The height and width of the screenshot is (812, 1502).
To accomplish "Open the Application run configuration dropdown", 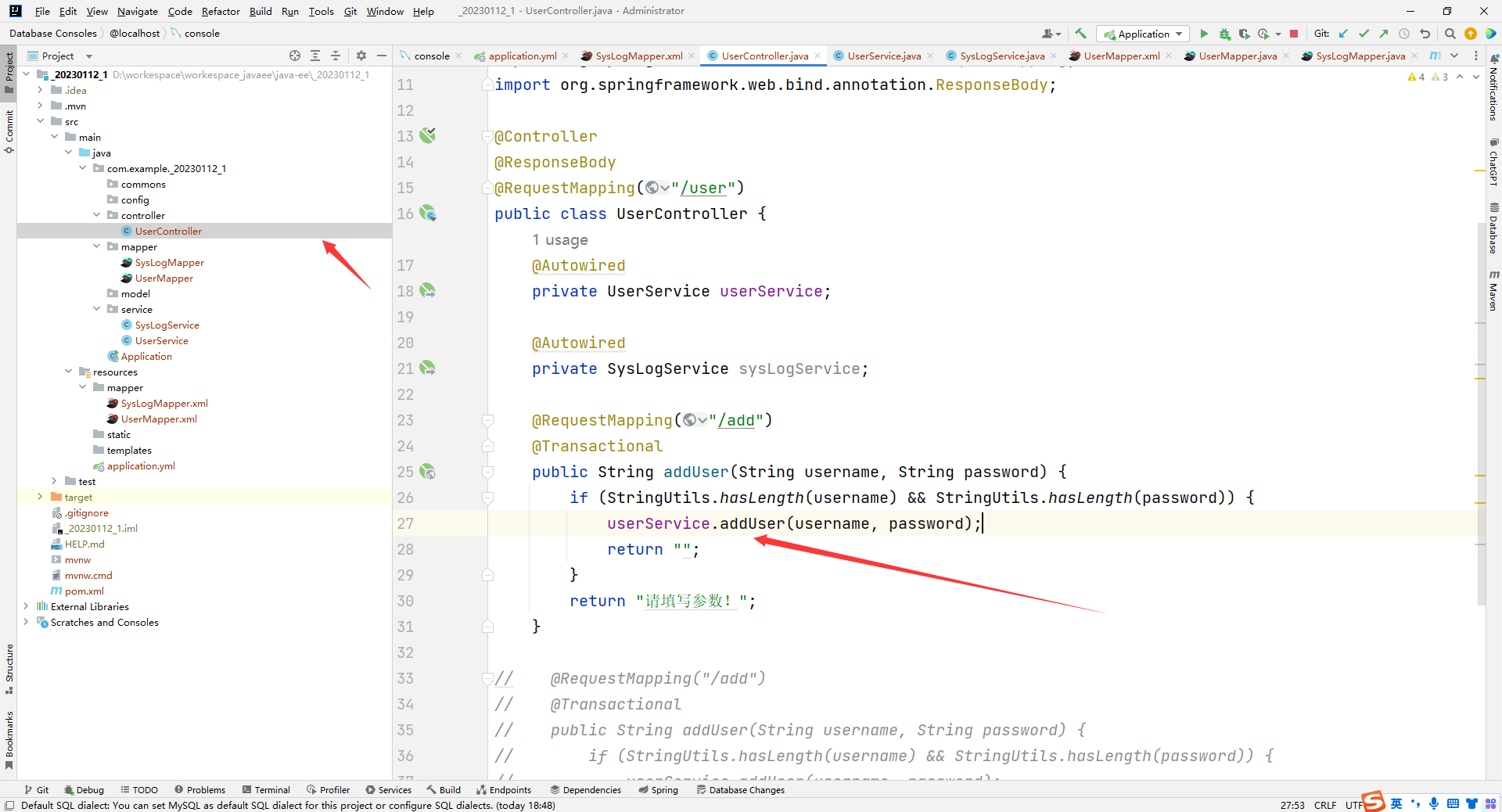I will 1143,34.
